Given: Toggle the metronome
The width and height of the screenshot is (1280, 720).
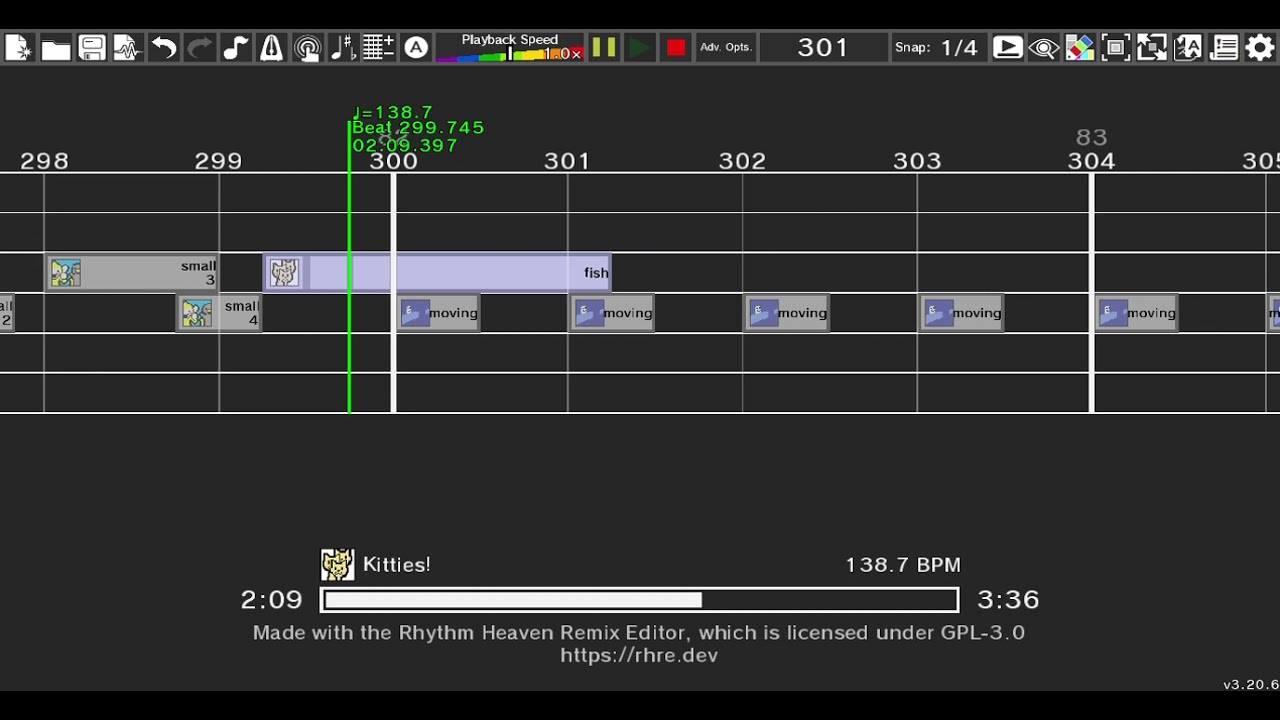Looking at the screenshot, I should [272, 48].
